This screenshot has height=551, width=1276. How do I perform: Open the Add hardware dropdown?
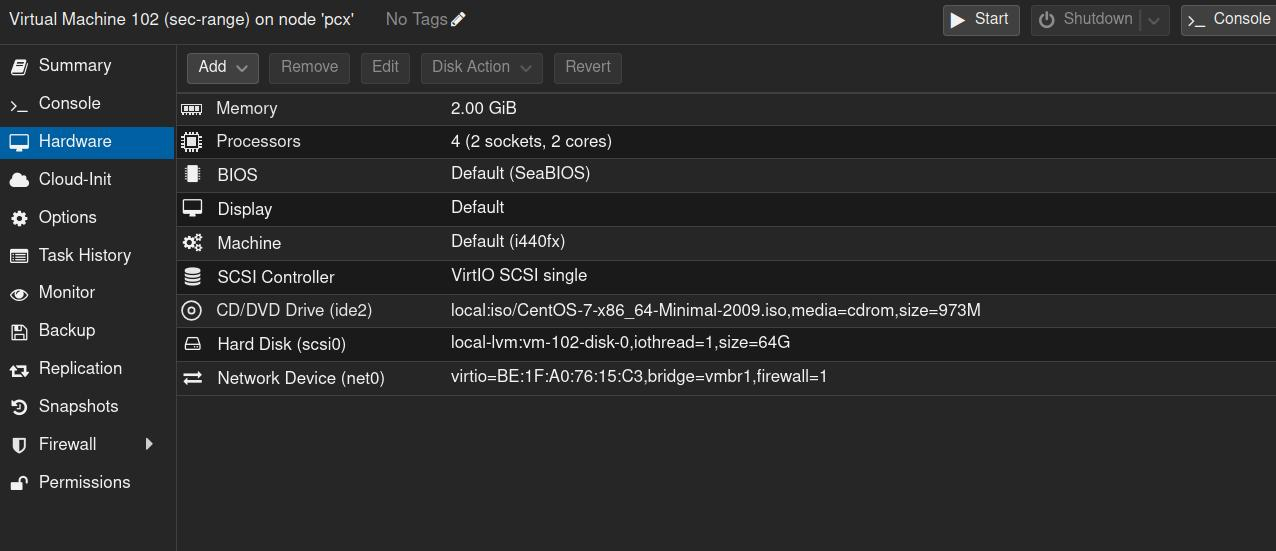click(222, 67)
